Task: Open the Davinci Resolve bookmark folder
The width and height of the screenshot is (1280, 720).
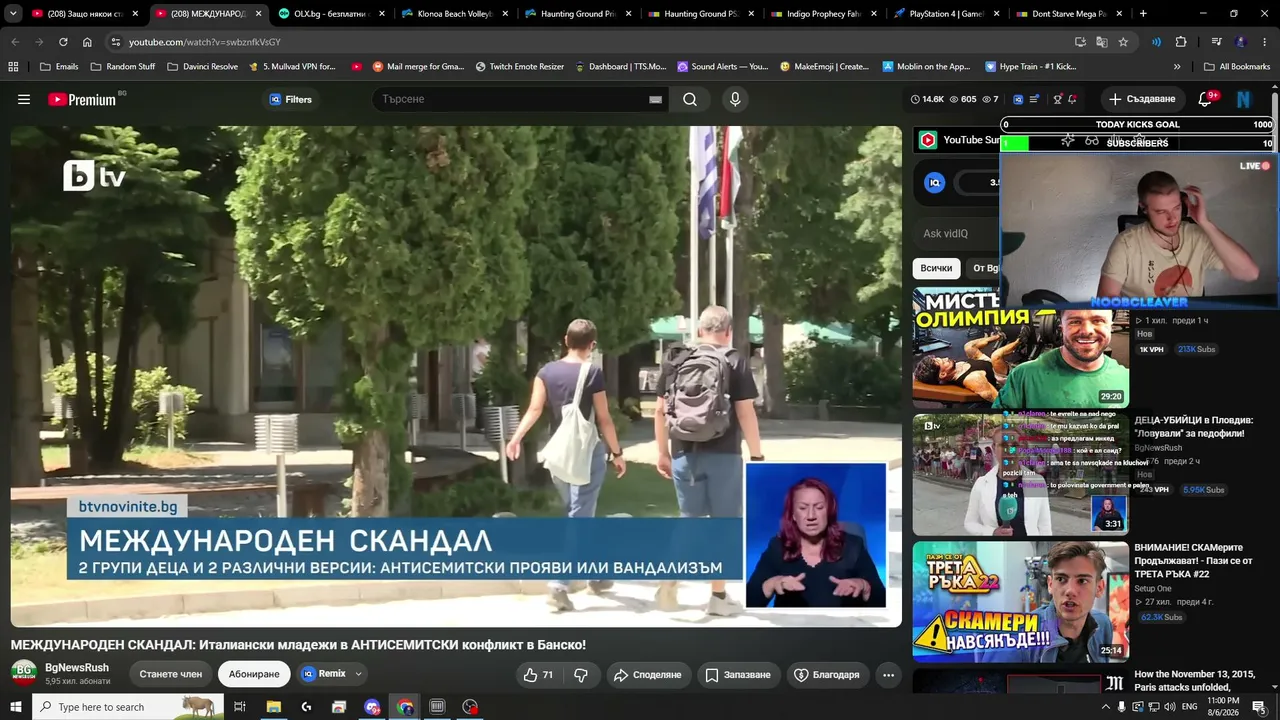Action: (x=202, y=67)
